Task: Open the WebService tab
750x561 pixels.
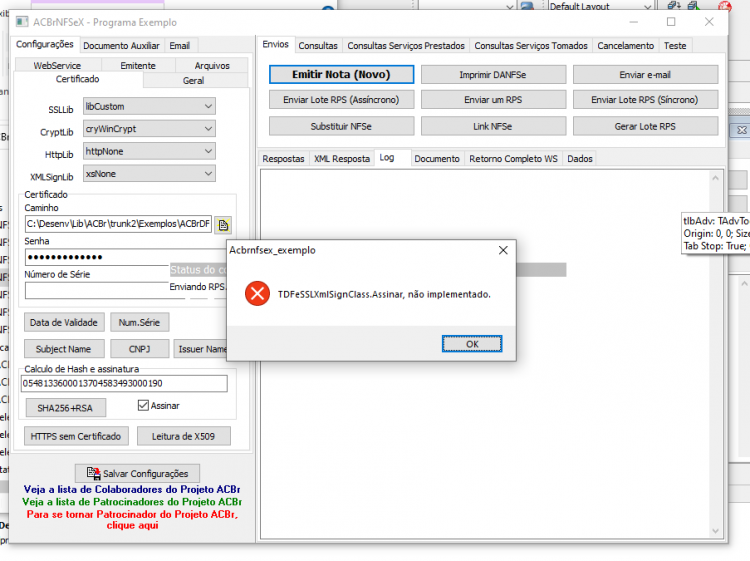Action: tap(57, 66)
